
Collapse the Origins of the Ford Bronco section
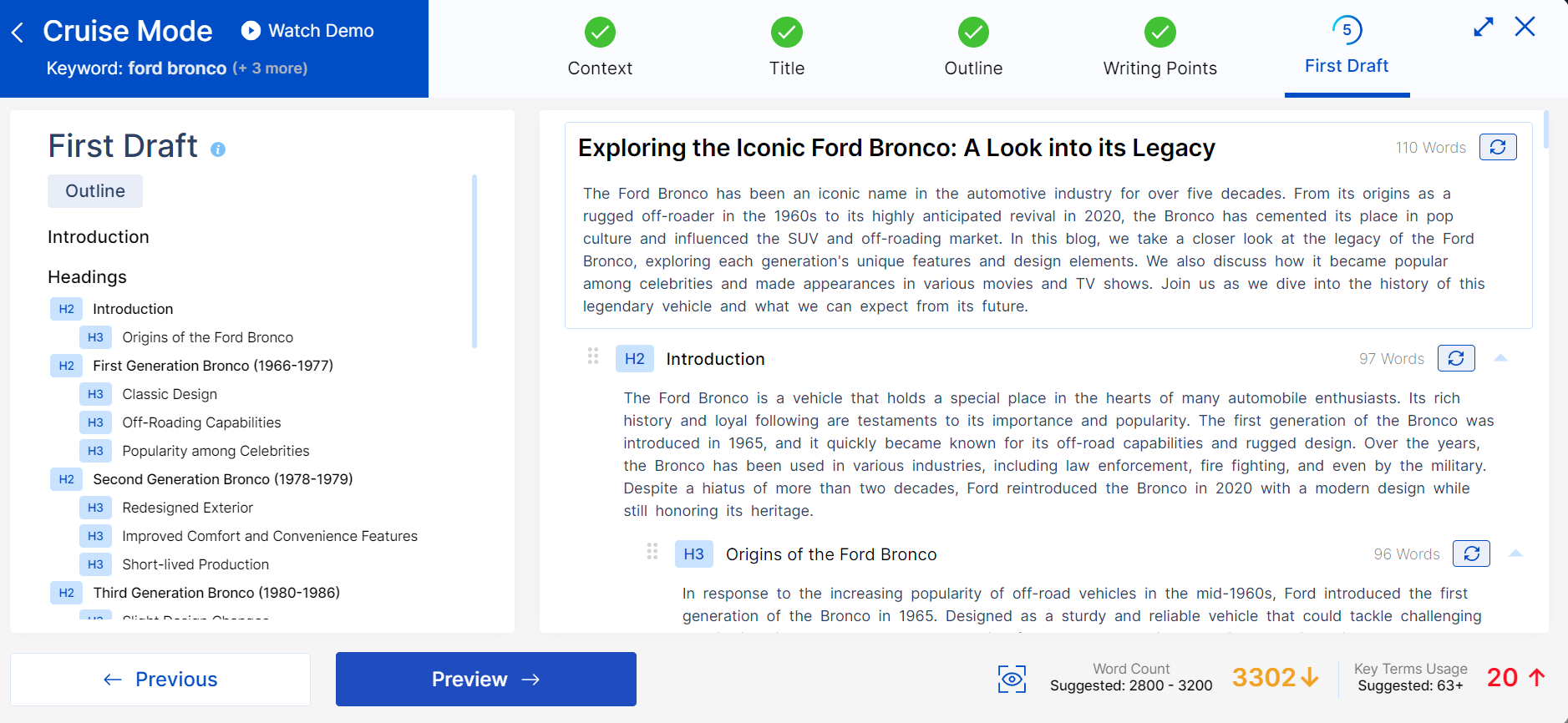coord(1516,554)
